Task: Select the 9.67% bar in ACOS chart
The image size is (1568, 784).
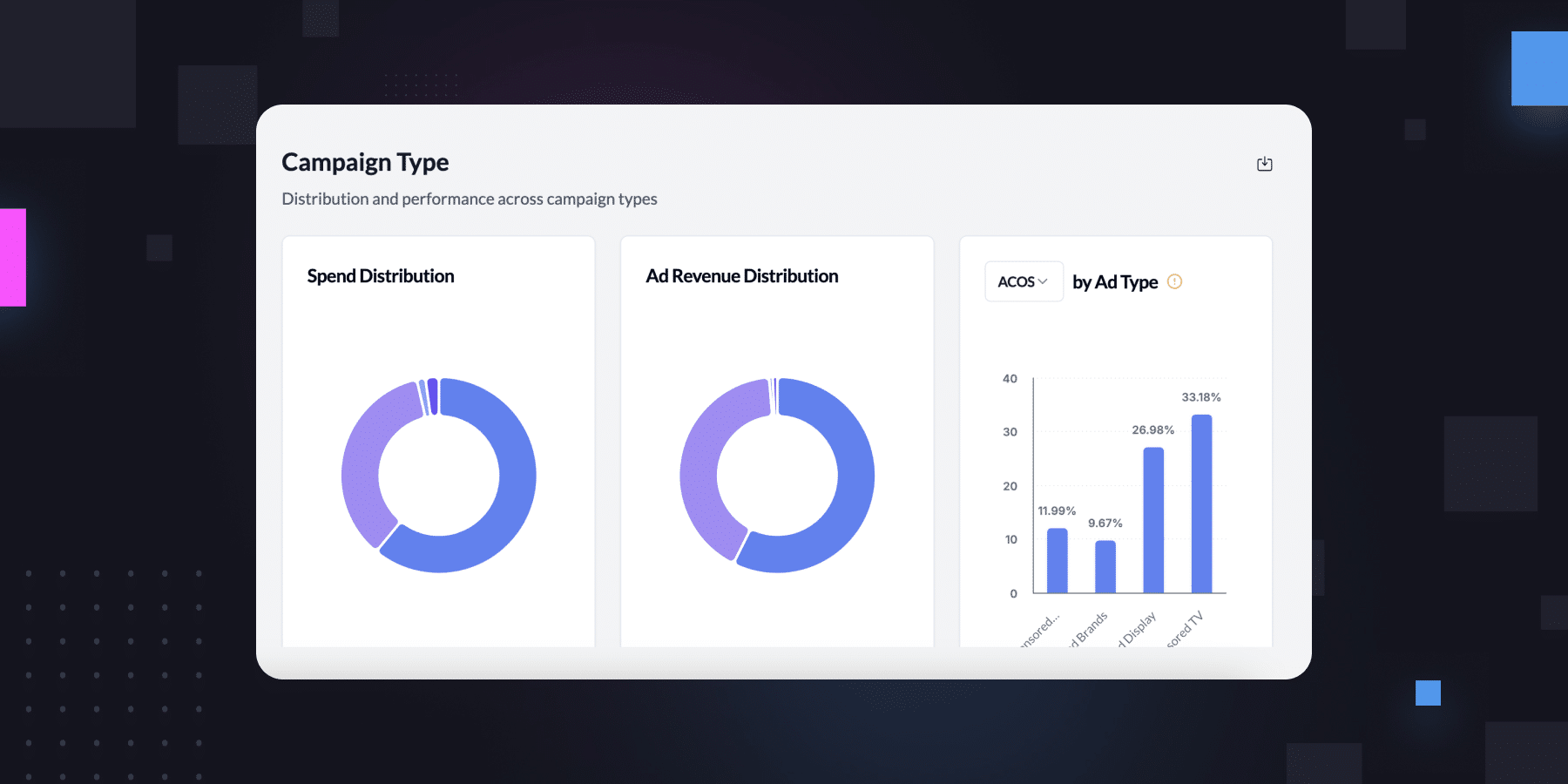Action: [x=1105, y=566]
